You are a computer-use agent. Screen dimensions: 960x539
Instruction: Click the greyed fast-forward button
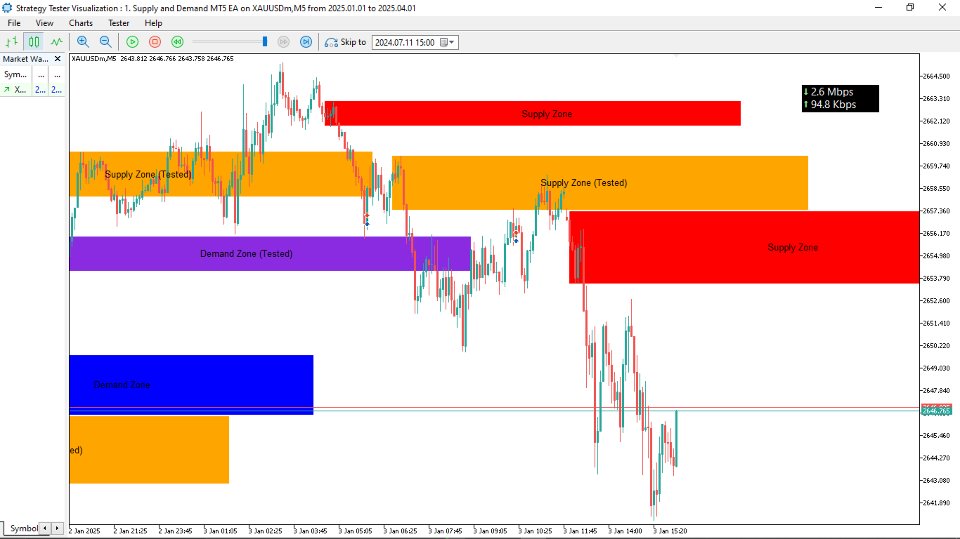(x=283, y=42)
